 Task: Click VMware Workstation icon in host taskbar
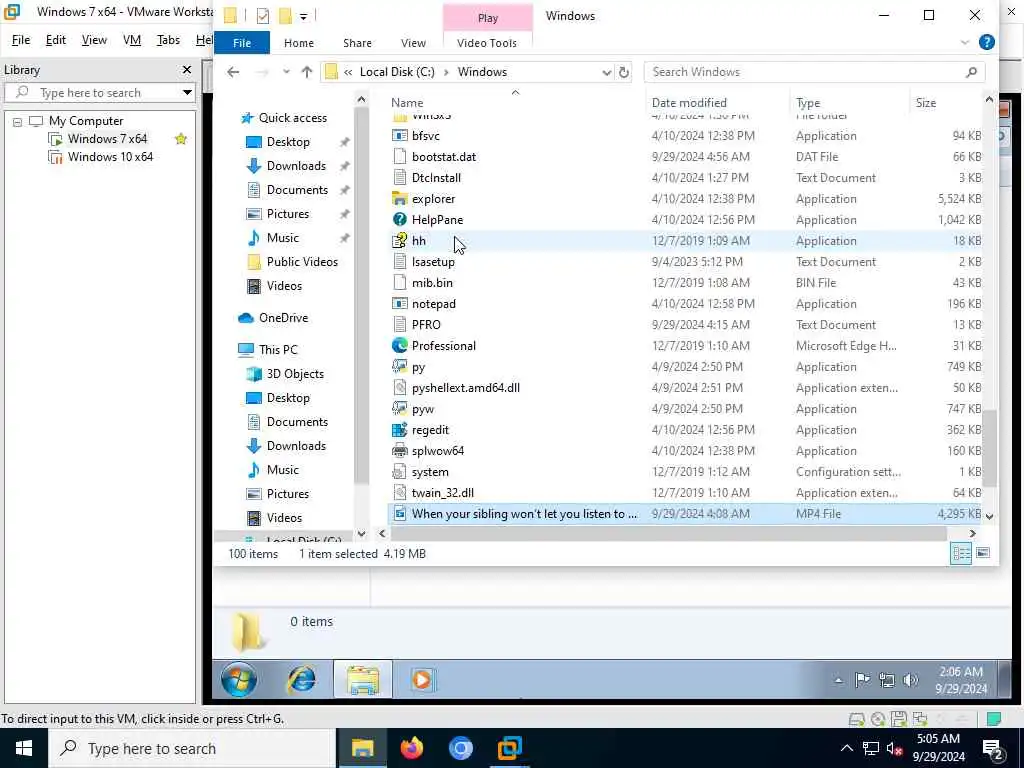pos(509,748)
